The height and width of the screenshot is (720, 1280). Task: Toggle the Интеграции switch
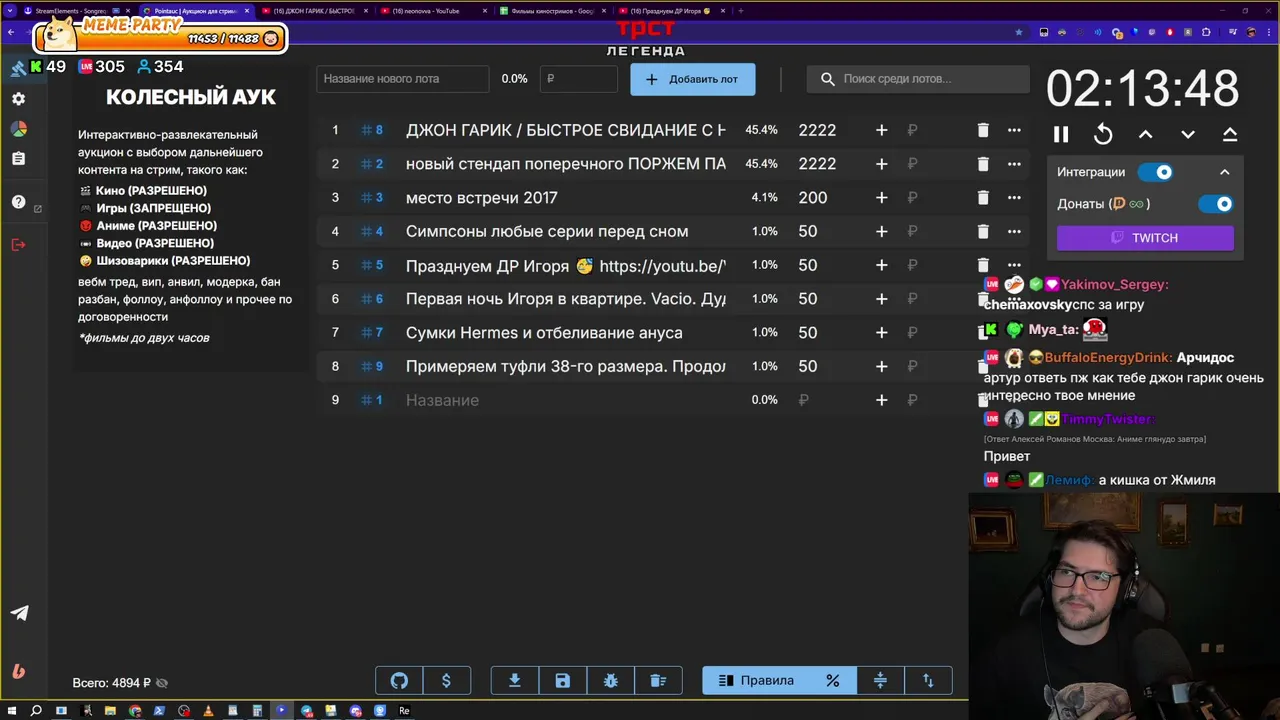(1156, 172)
